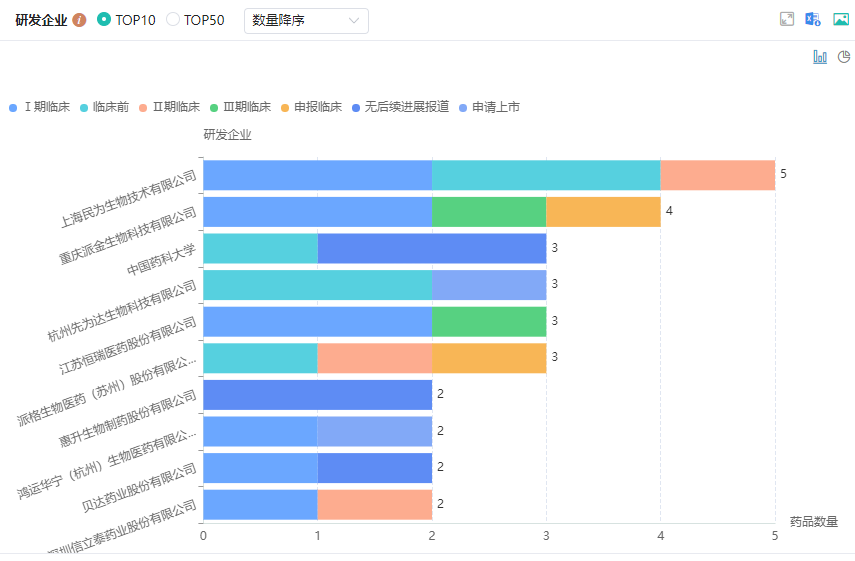The height and width of the screenshot is (561, 855).
Task: Click 无后续进展报道 segment of 中国药科大学 bar
Action: coord(431,248)
